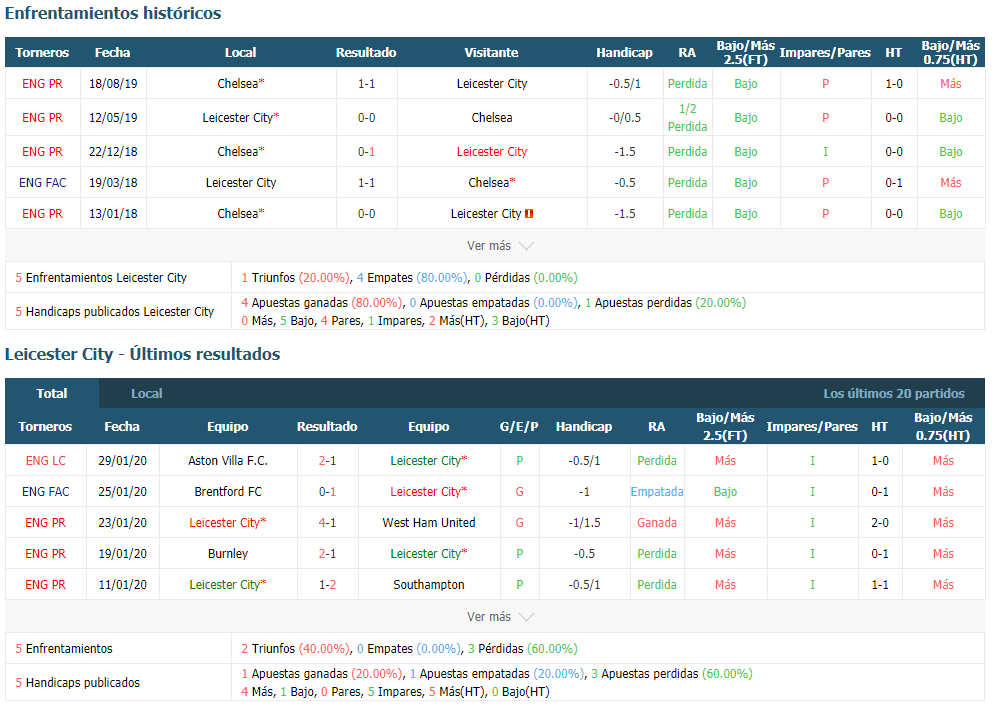Click the Handicap header in historical table
This screenshot has width=996, height=707.
coord(624,53)
